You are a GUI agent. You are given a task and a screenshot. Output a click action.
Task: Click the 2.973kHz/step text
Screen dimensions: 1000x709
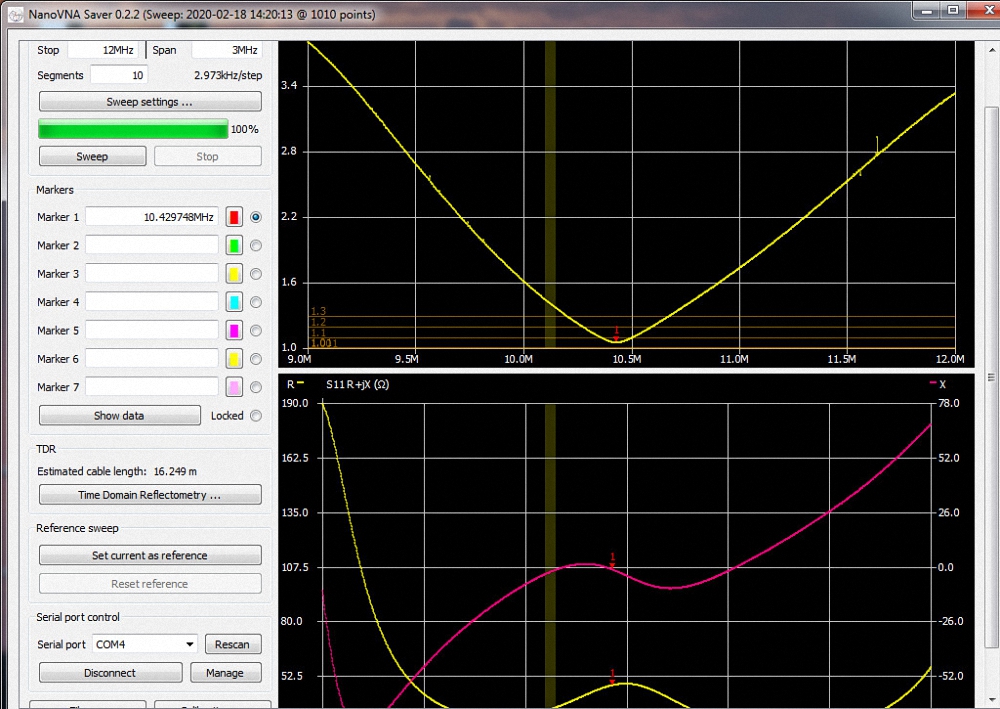pyautogui.click(x=228, y=75)
